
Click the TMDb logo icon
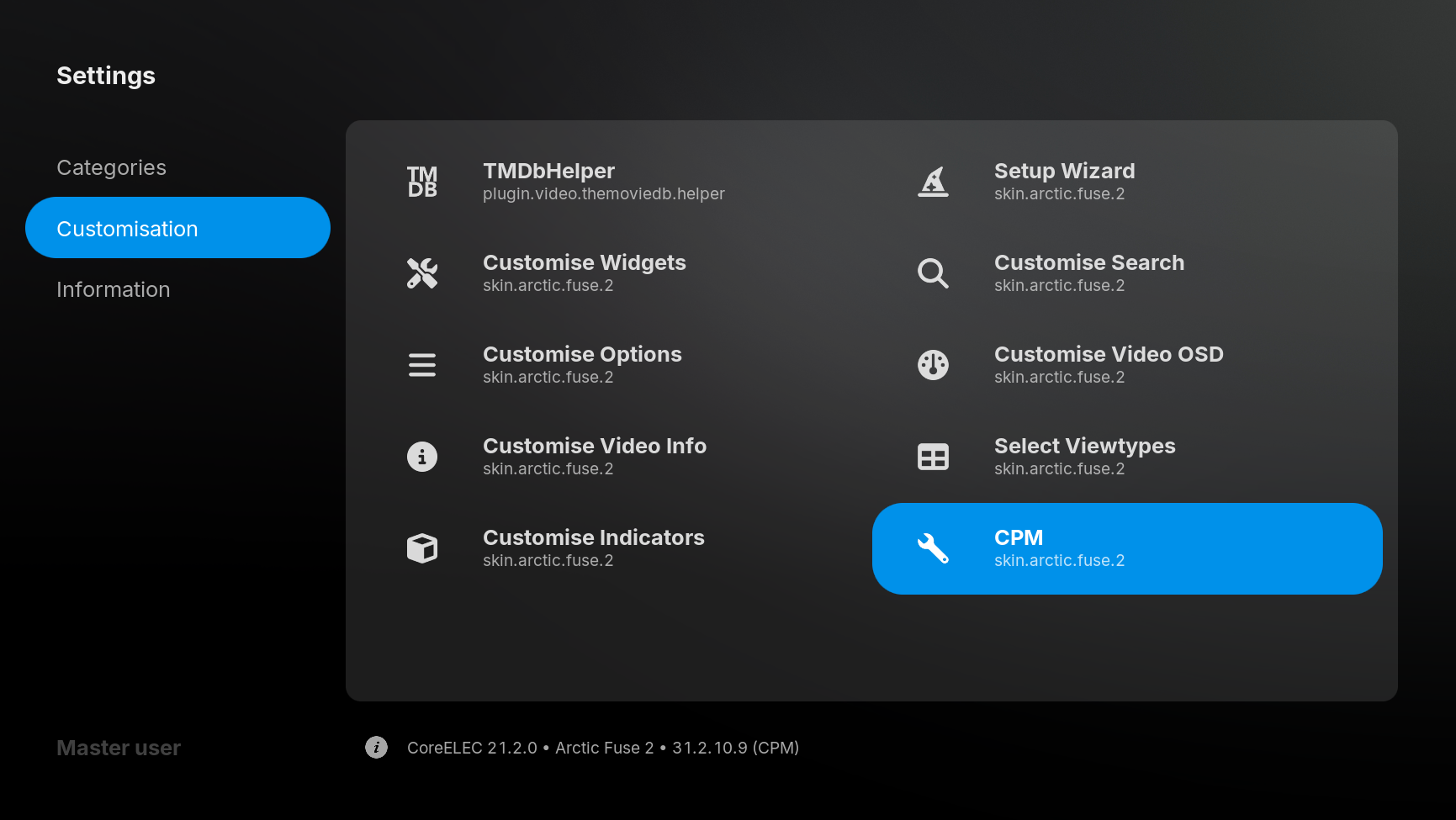pyautogui.click(x=422, y=182)
